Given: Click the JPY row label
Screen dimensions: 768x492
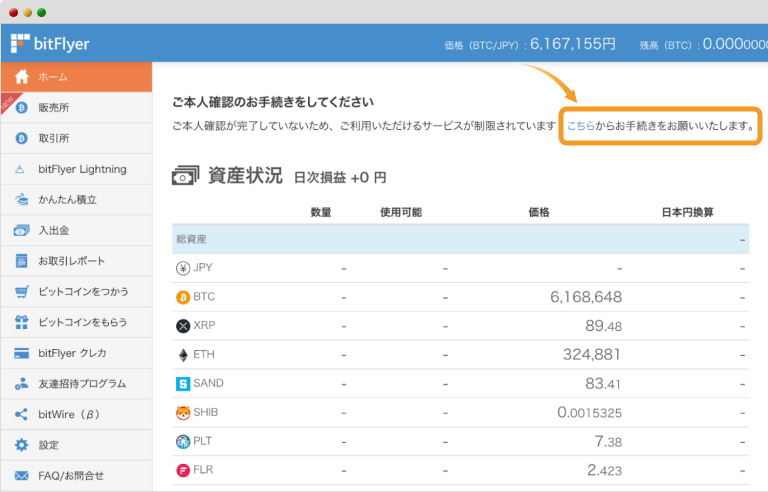Looking at the screenshot, I should coord(203,268).
